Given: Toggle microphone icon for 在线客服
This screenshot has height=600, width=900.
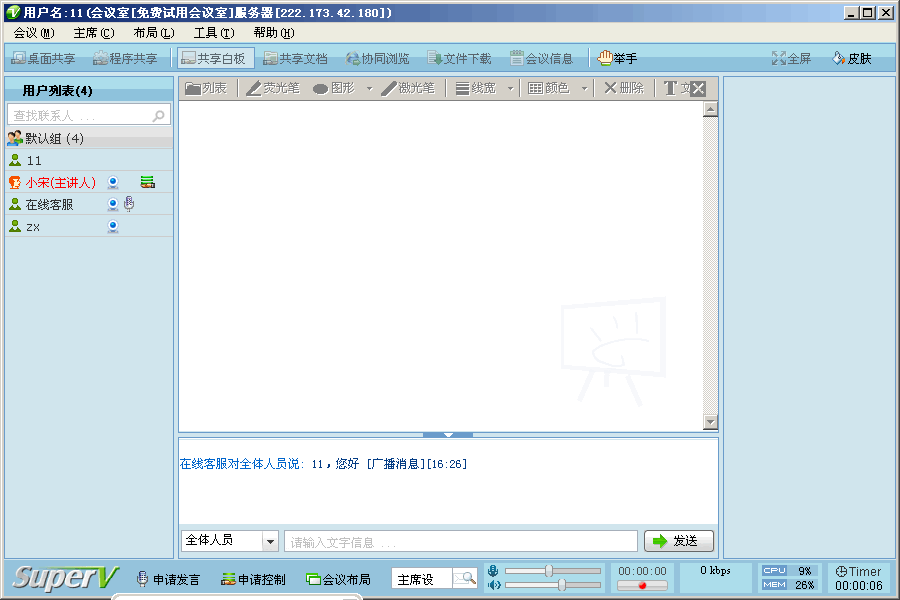Looking at the screenshot, I should pyautogui.click(x=129, y=204).
